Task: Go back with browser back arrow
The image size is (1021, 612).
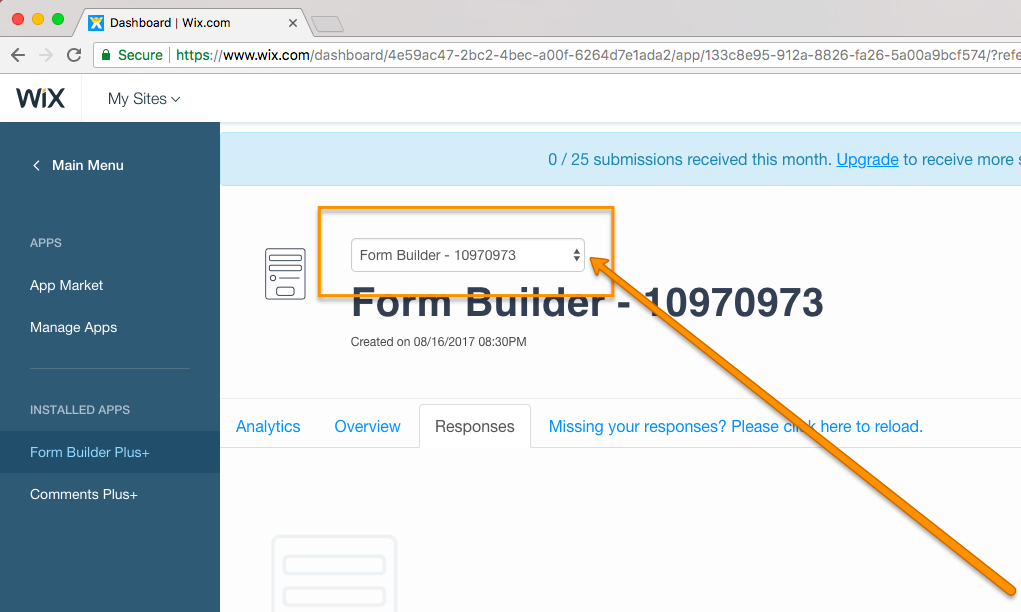Action: coord(18,55)
